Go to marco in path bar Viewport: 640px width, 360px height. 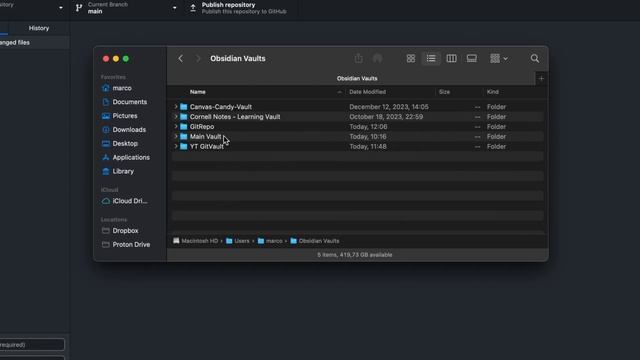click(x=270, y=241)
